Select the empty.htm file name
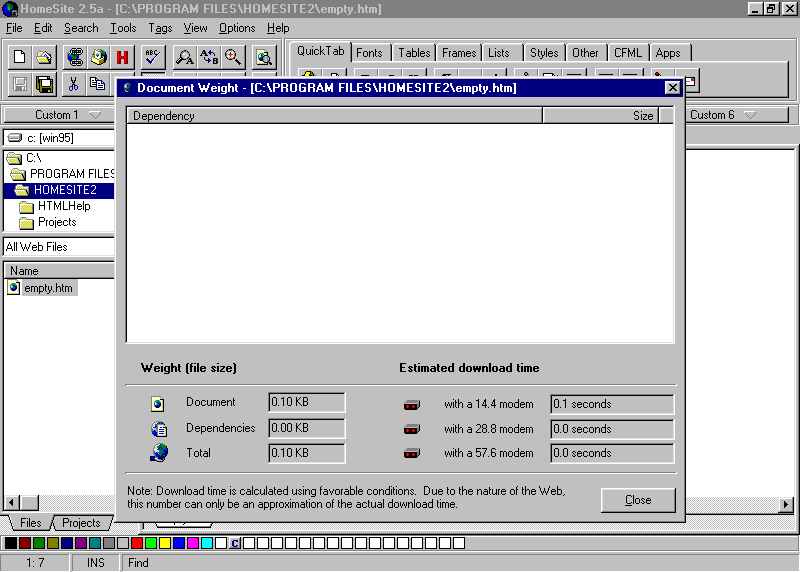 click(48, 288)
